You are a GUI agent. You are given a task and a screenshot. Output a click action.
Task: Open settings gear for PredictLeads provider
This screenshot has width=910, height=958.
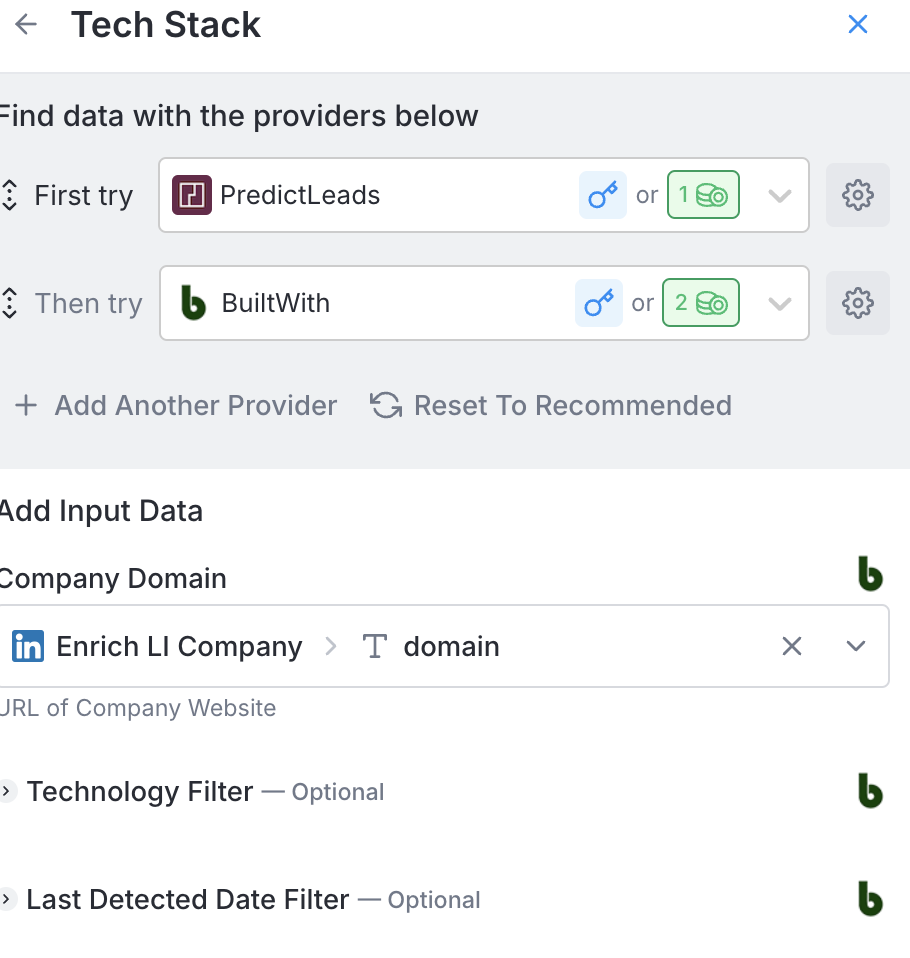click(857, 195)
